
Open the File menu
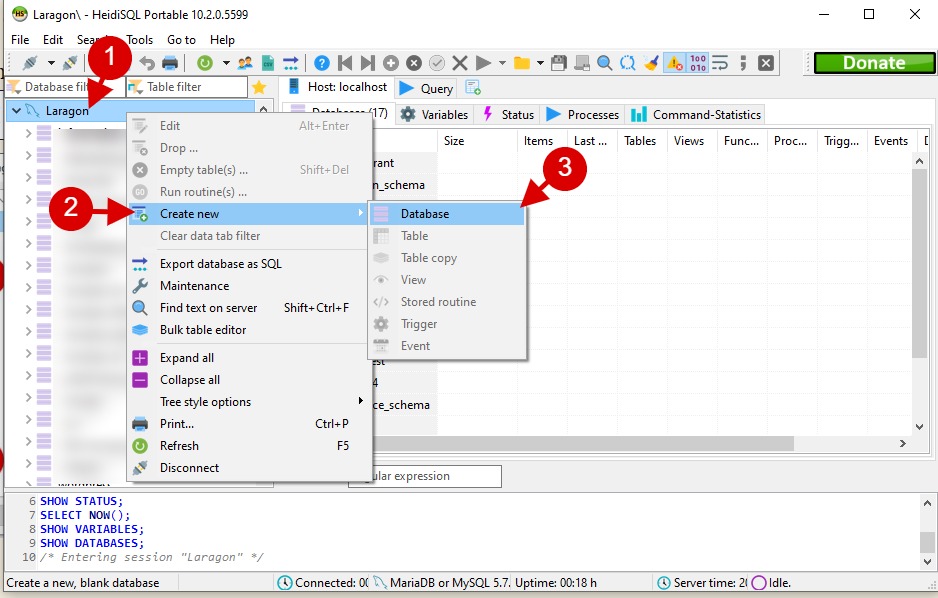click(20, 39)
